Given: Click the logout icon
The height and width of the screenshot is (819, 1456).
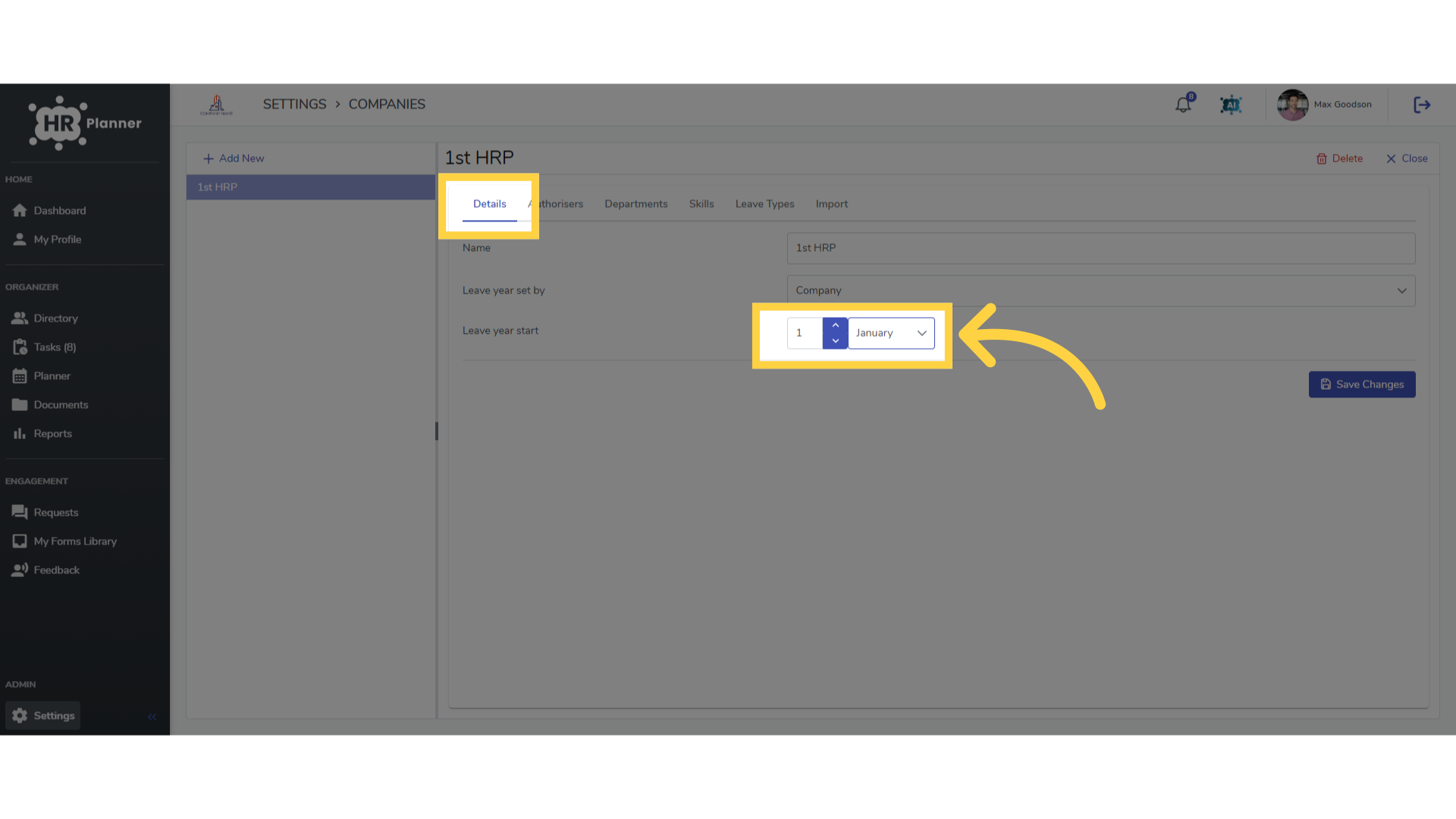Looking at the screenshot, I should pos(1422,105).
